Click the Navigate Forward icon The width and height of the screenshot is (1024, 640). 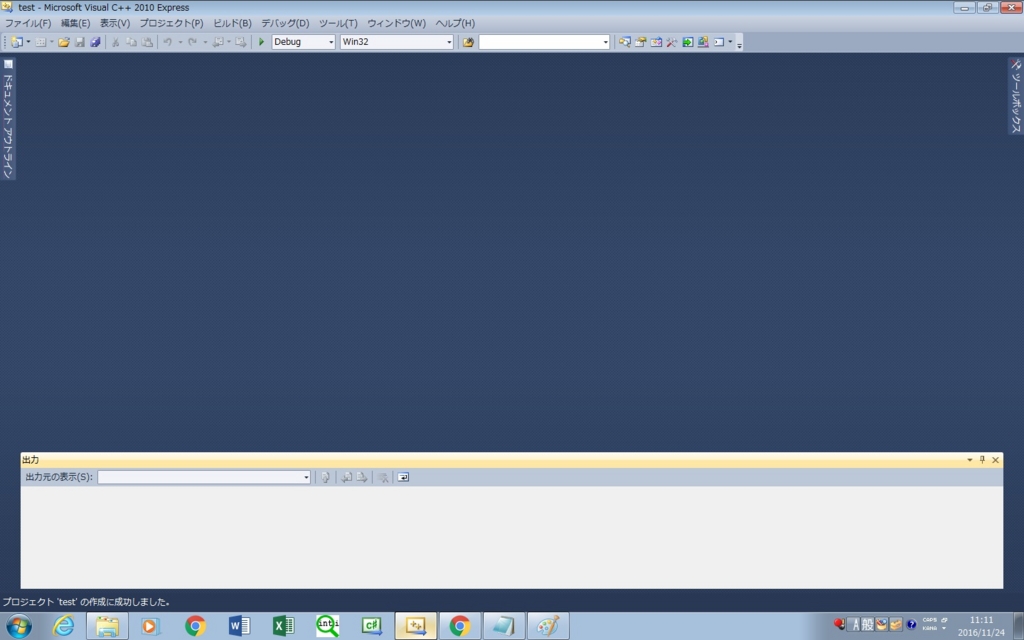pyautogui.click(x=241, y=42)
